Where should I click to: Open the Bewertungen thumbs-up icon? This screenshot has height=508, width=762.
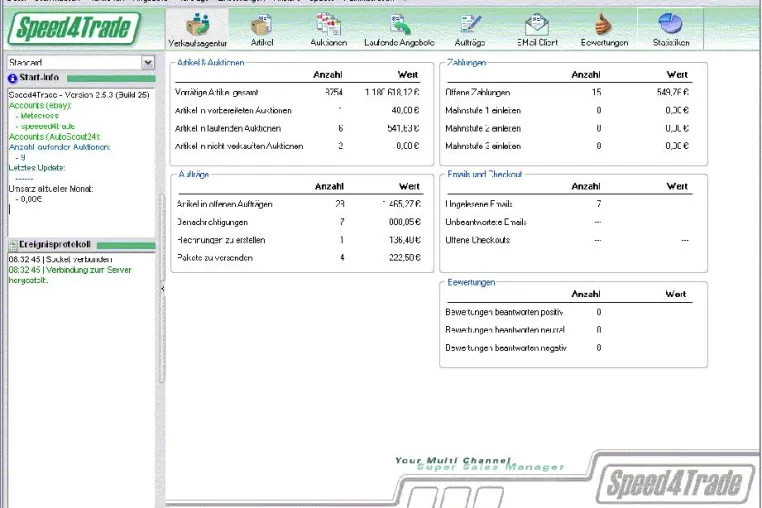coord(604,29)
